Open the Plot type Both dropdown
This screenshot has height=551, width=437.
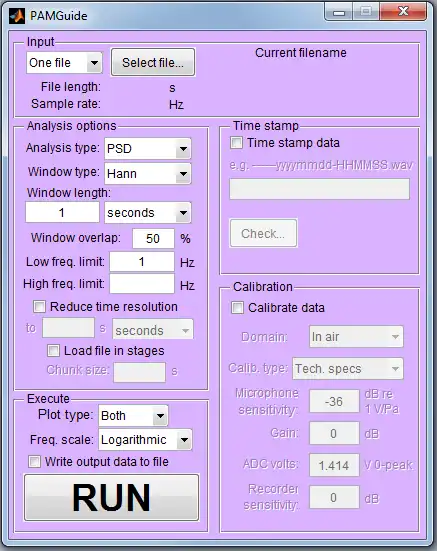pos(133,415)
